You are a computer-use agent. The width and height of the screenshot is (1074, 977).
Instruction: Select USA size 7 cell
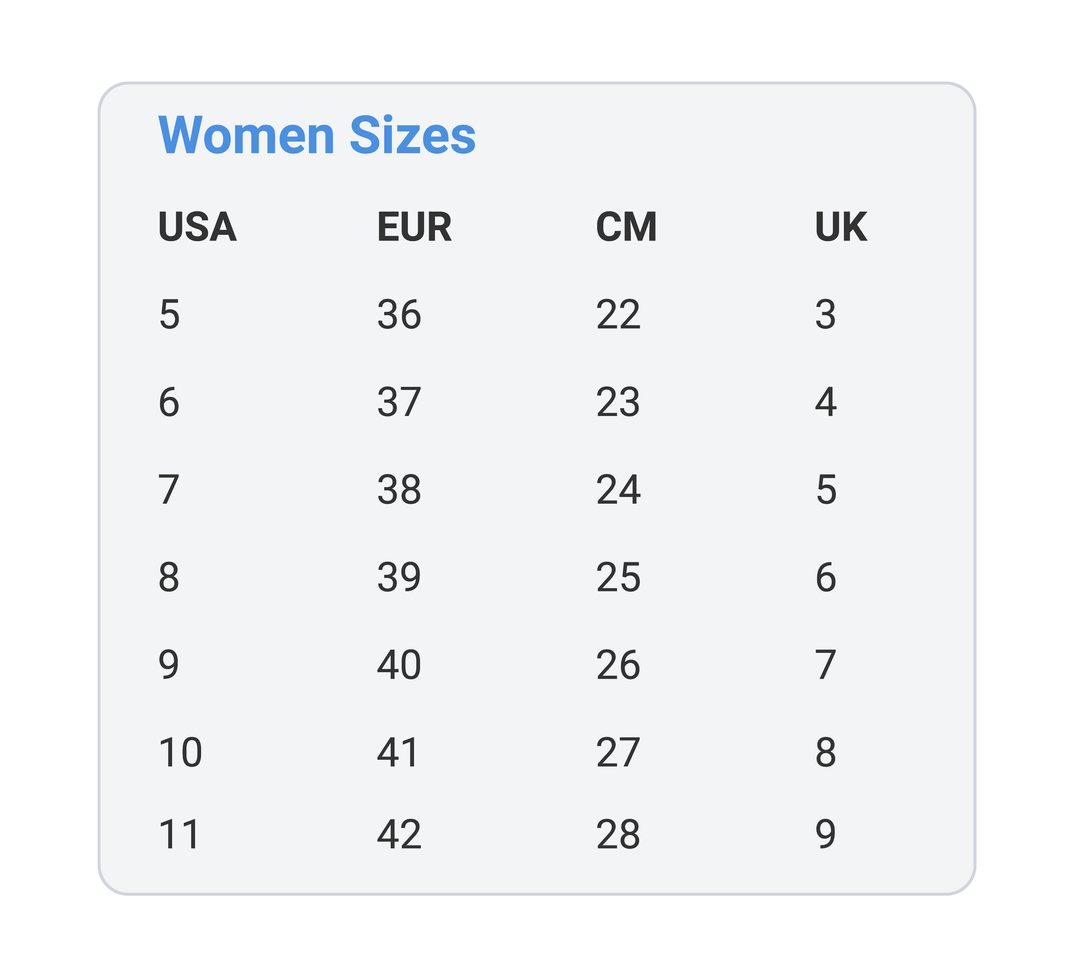(169, 490)
